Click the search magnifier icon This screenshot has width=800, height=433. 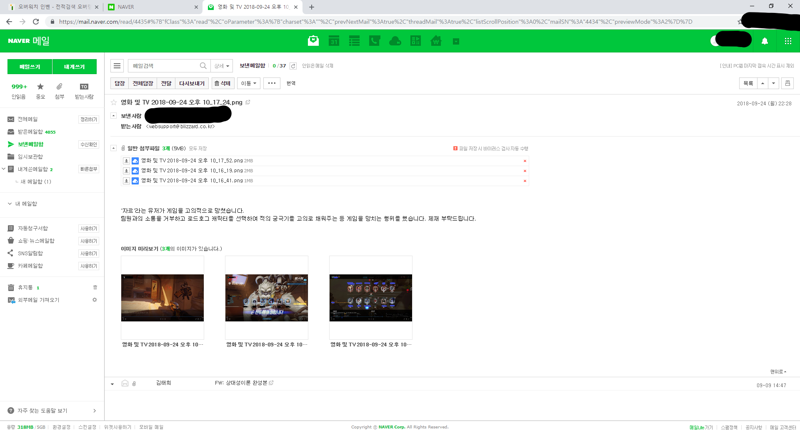203,66
